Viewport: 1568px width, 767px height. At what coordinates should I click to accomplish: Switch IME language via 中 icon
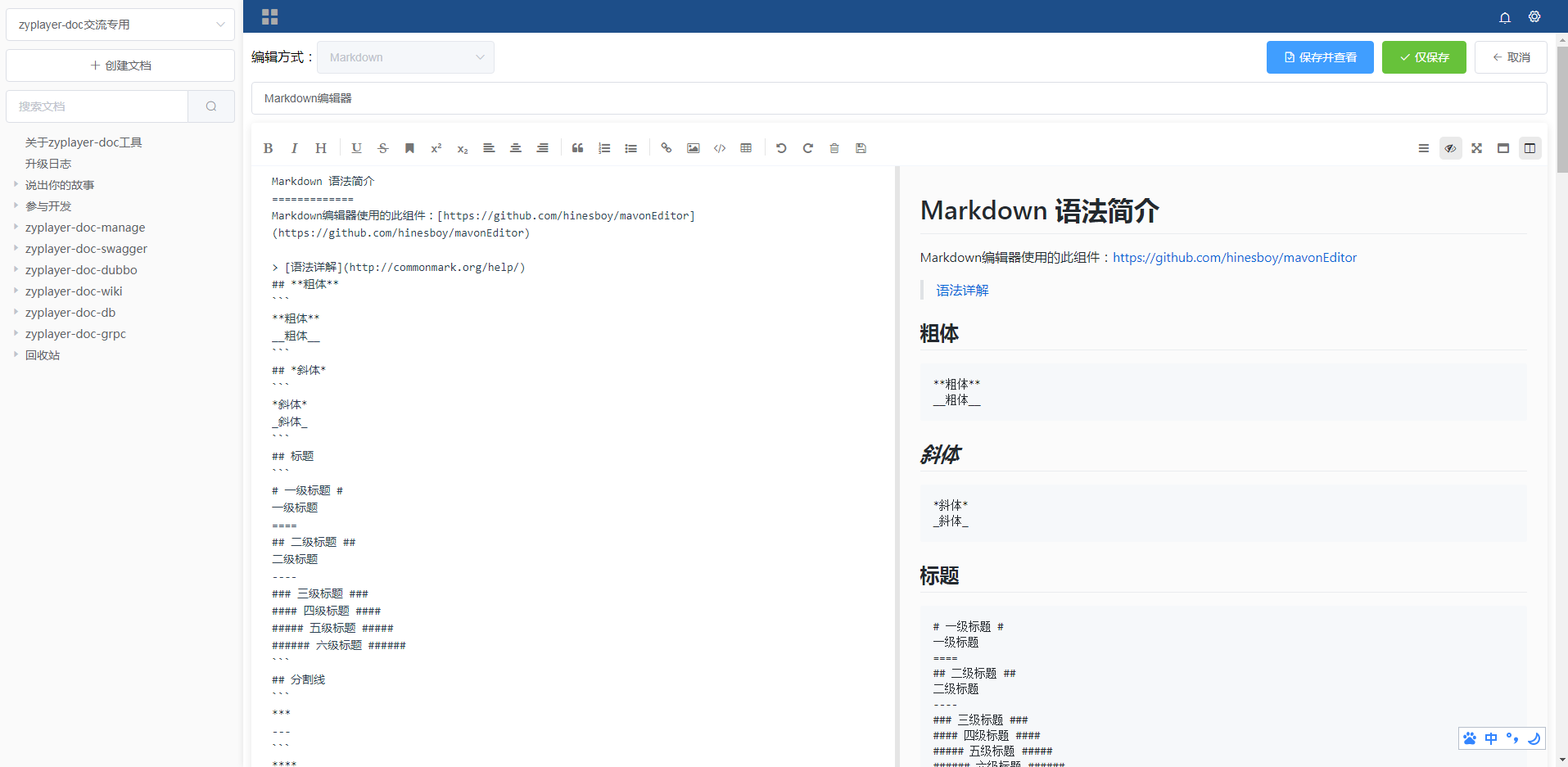(x=1491, y=738)
